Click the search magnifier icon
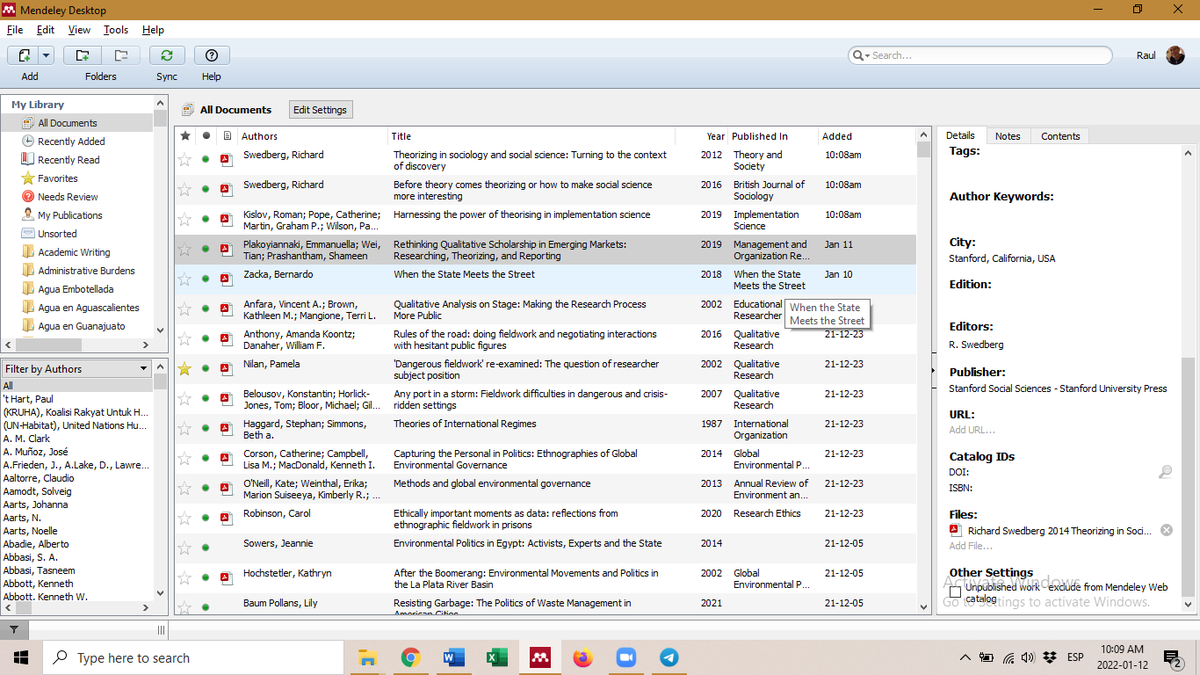 click(x=859, y=55)
